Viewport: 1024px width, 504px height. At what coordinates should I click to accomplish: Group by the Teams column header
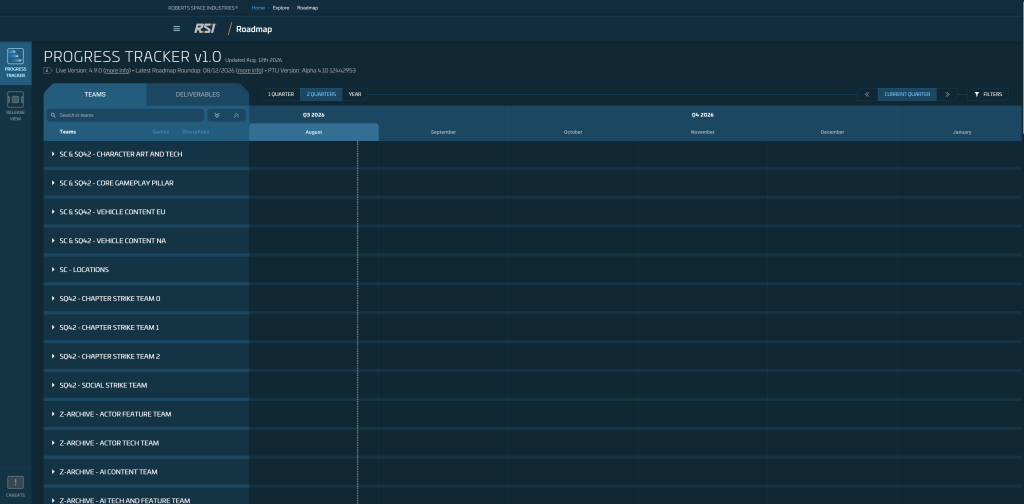click(68, 132)
